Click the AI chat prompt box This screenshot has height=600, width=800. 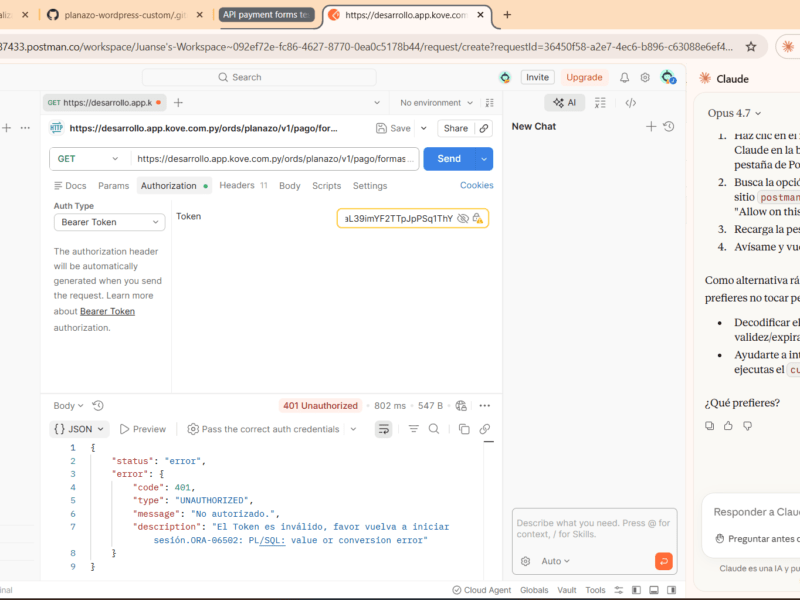click(594, 529)
